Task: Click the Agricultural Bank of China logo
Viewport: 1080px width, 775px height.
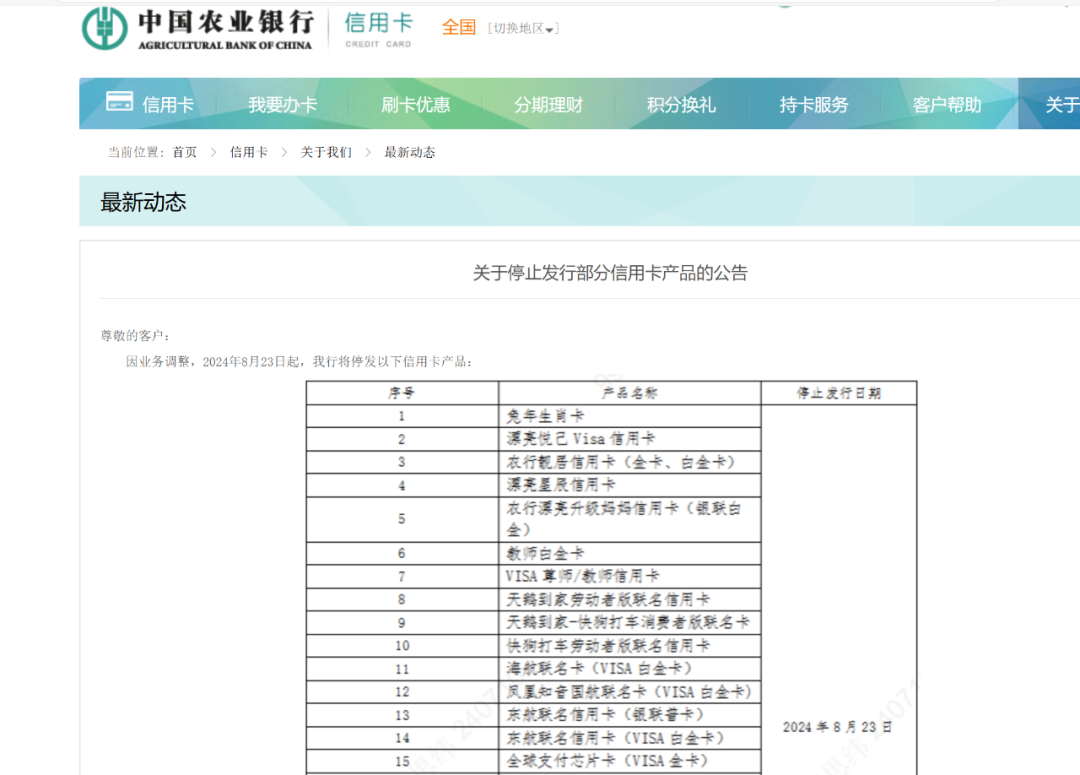Action: [x=195, y=28]
